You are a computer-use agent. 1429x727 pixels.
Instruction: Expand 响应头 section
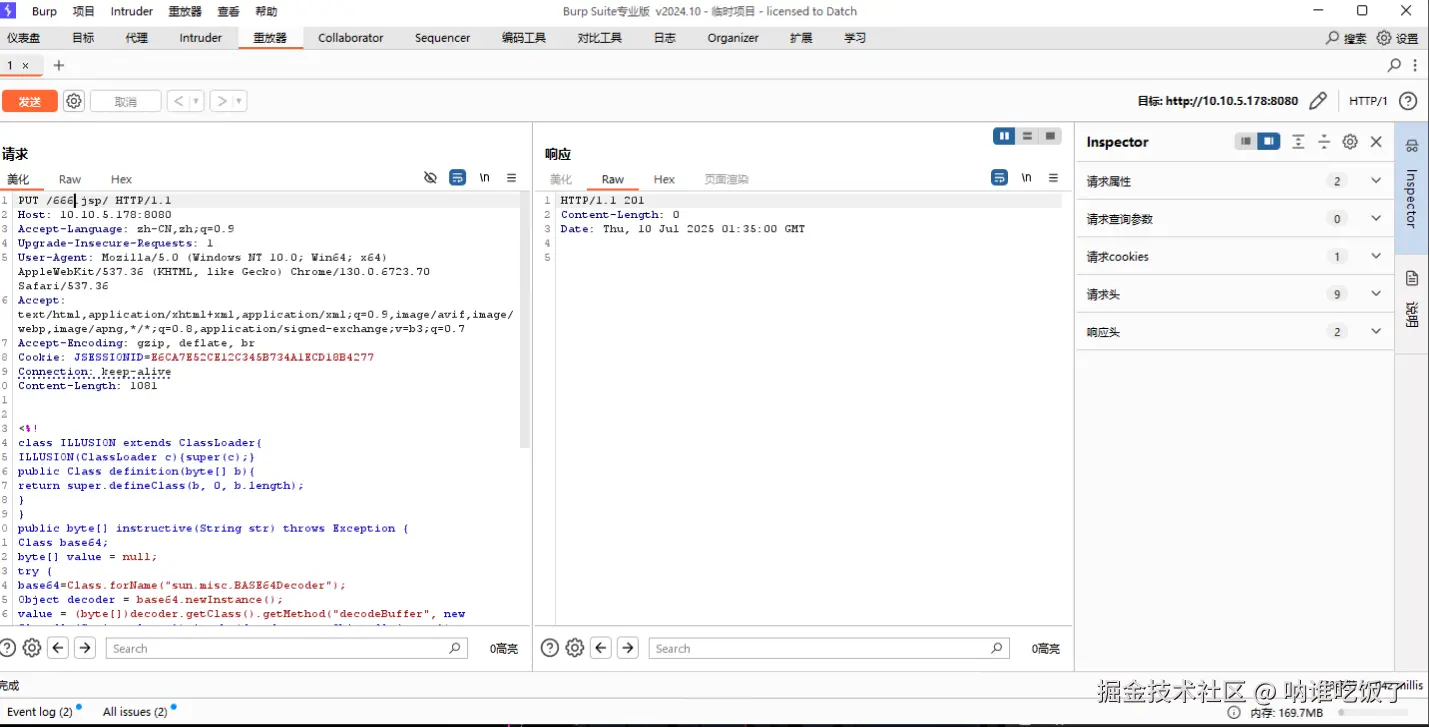point(1235,331)
